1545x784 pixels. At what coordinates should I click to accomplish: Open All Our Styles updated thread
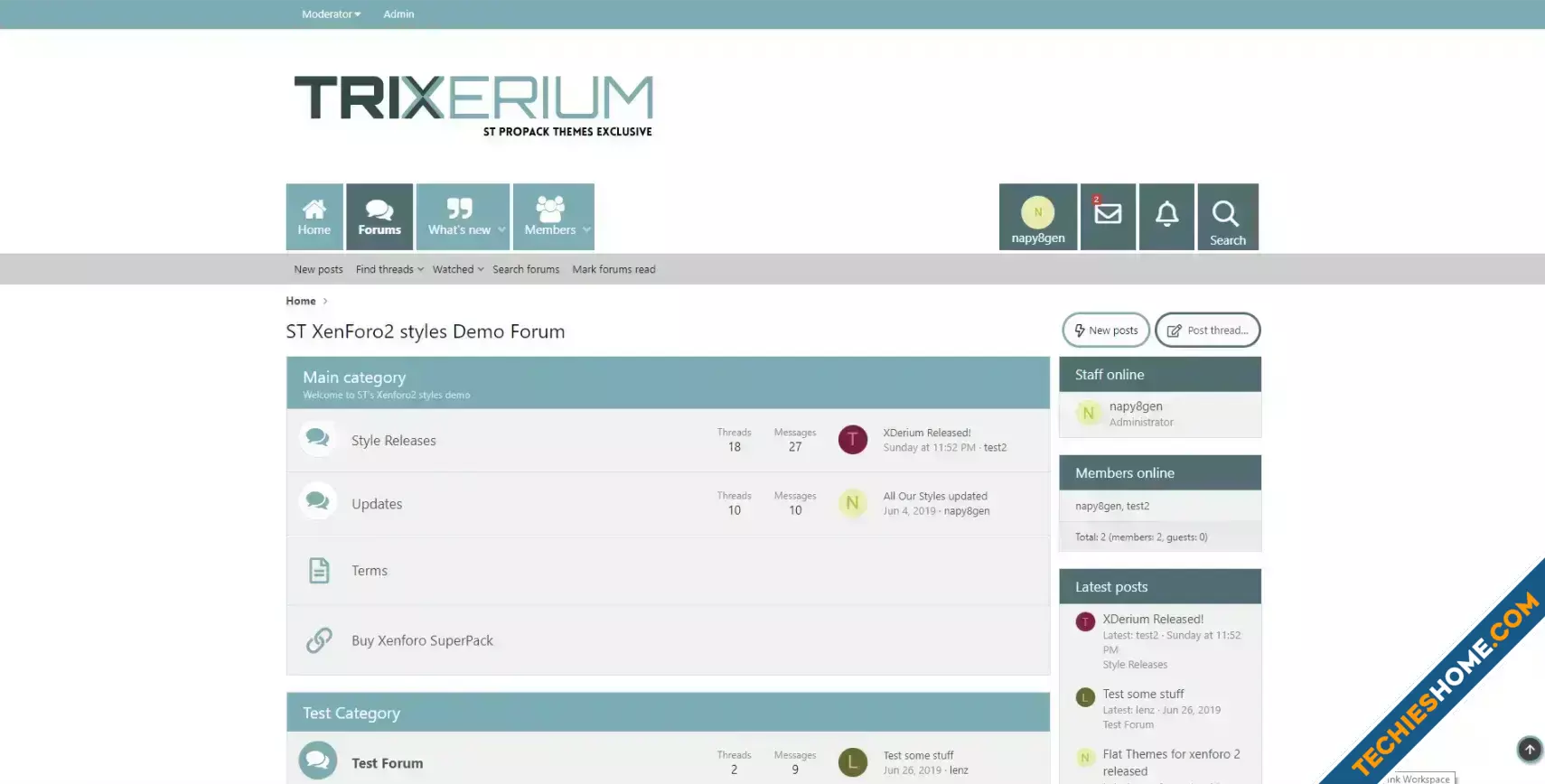(x=935, y=496)
